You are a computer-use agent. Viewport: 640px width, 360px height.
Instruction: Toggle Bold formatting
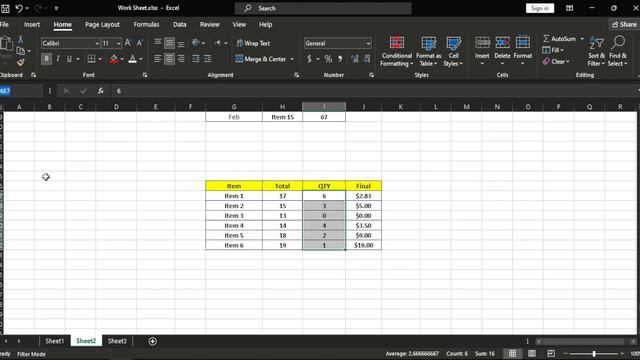(46, 59)
